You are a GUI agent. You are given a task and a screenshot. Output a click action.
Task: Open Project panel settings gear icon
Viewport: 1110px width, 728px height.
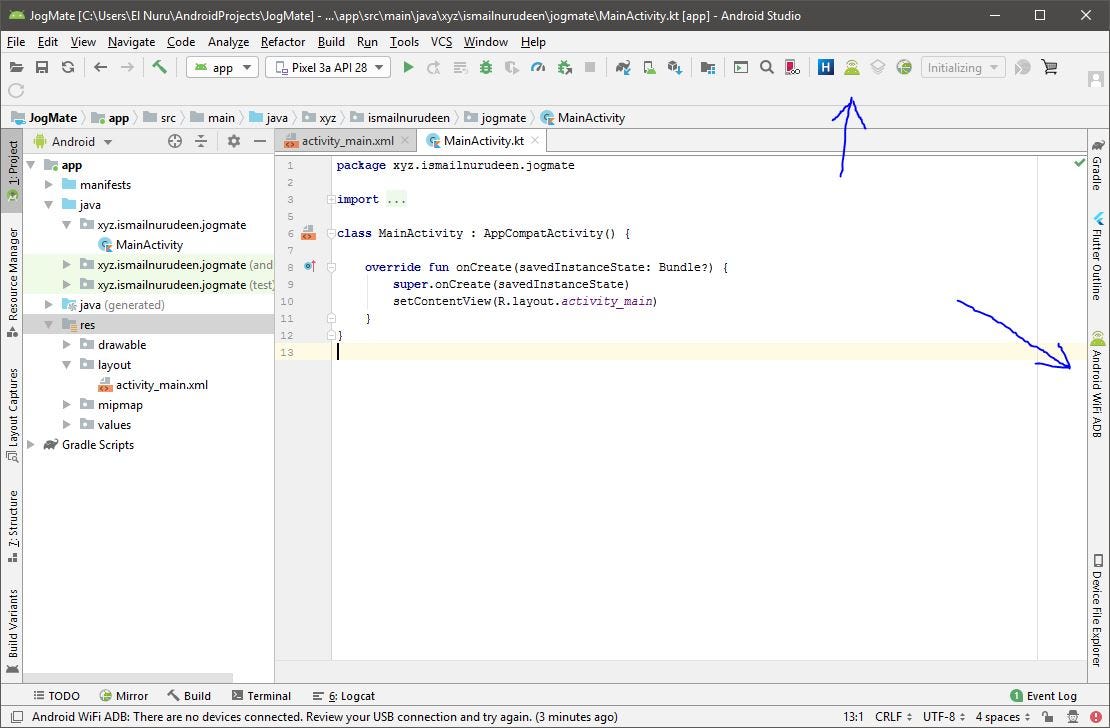pyautogui.click(x=234, y=141)
